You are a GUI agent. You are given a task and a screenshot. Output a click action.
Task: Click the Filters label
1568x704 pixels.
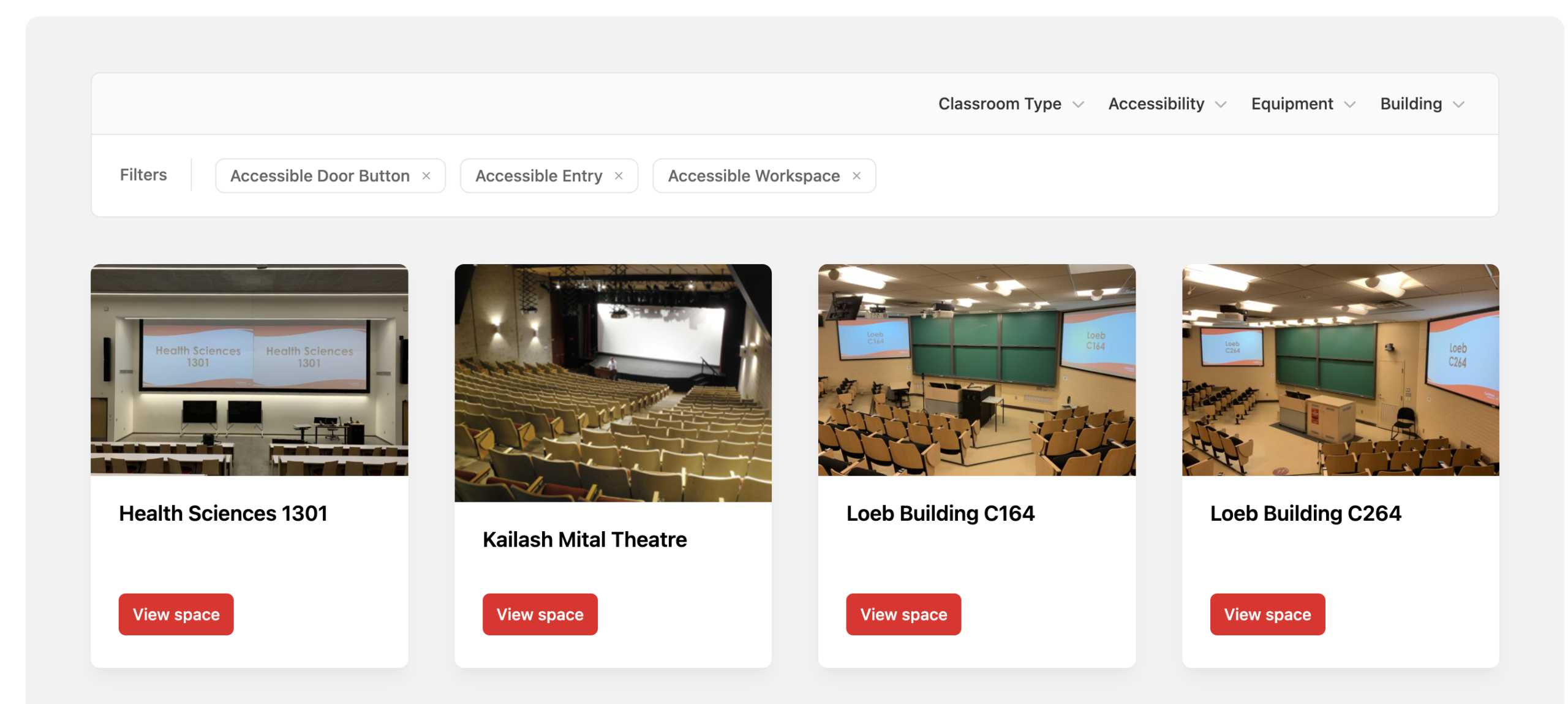(143, 175)
